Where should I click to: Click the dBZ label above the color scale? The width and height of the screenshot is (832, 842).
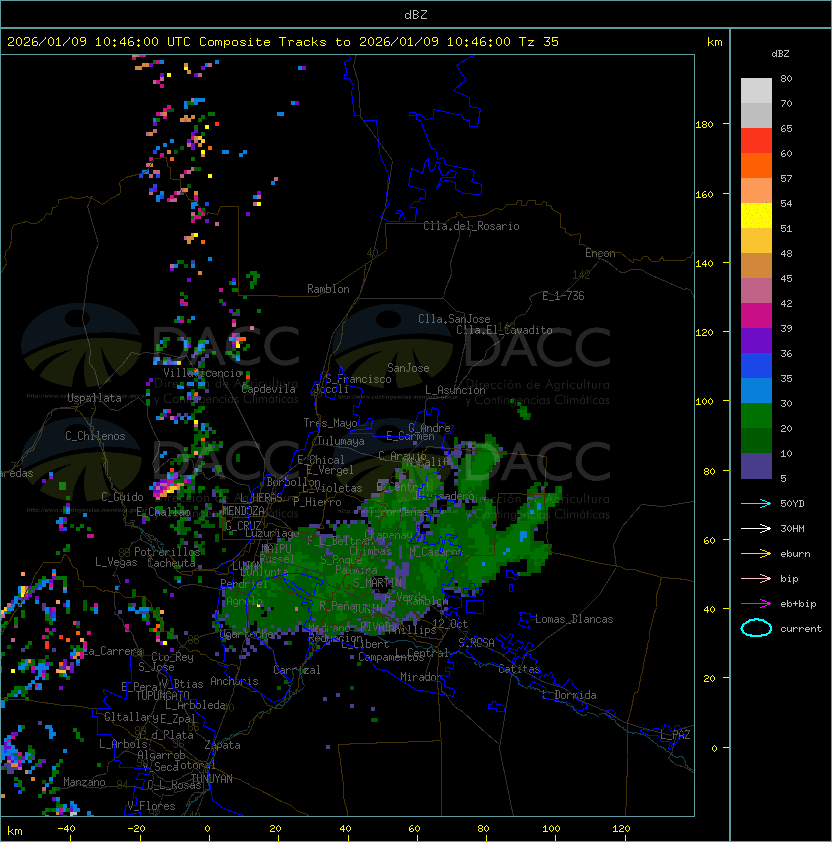click(x=780, y=54)
